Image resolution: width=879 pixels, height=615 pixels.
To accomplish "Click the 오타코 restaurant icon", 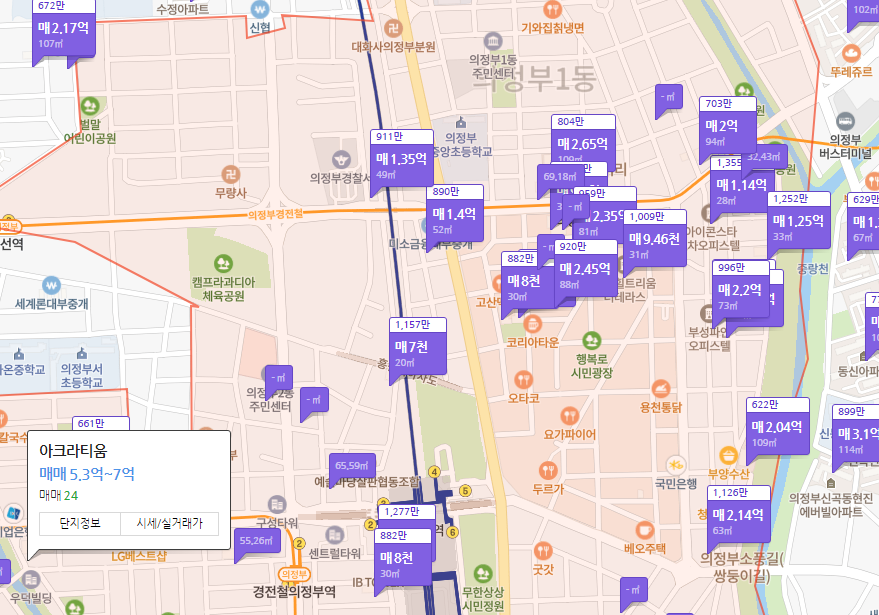I will (523, 380).
